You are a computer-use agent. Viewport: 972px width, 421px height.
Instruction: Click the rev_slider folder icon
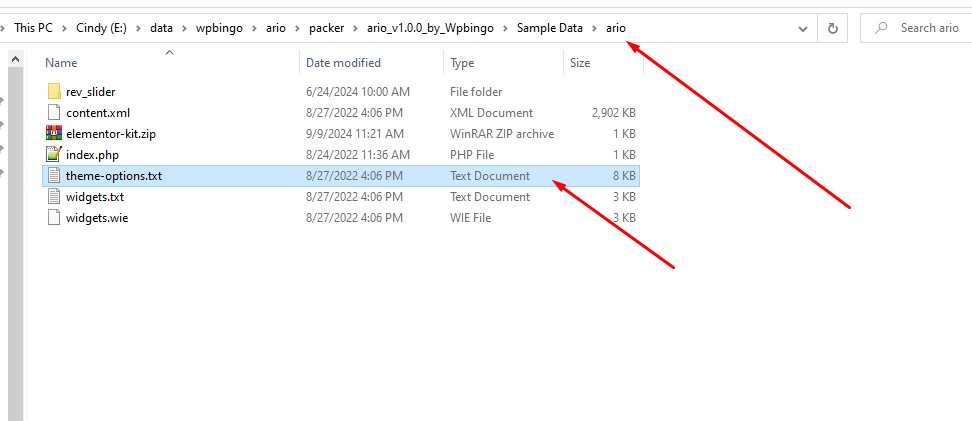[x=54, y=92]
